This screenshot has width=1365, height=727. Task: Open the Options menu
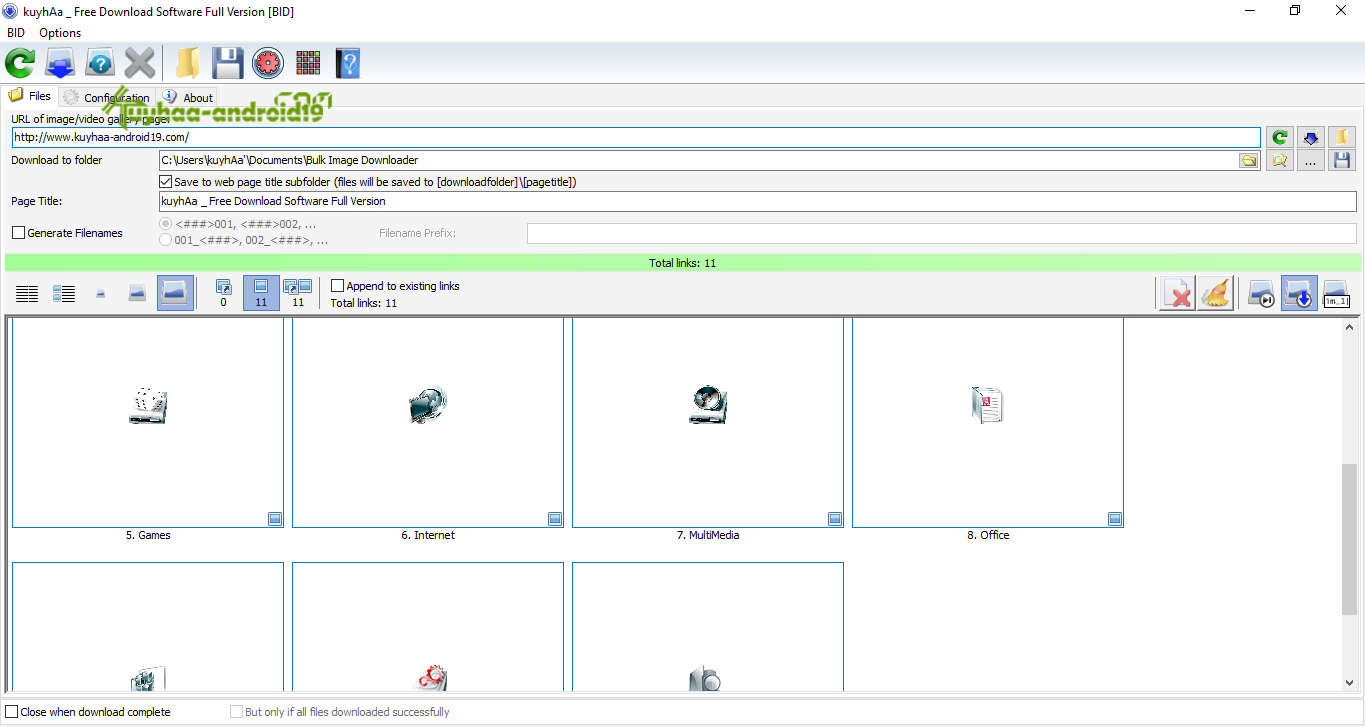[60, 33]
